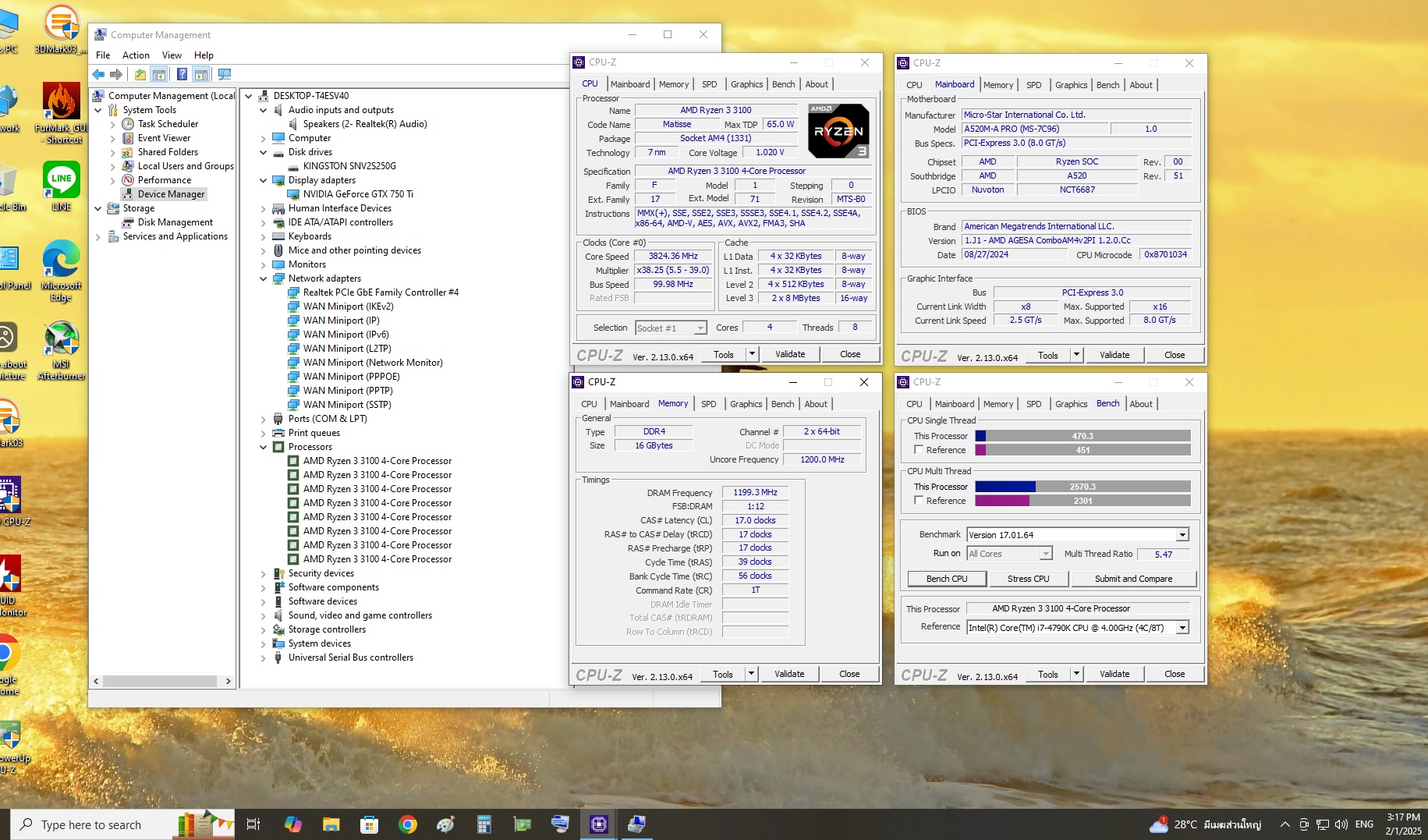
Task: Toggle the Show/Hide Console Tree toolbar icon
Action: point(158,74)
